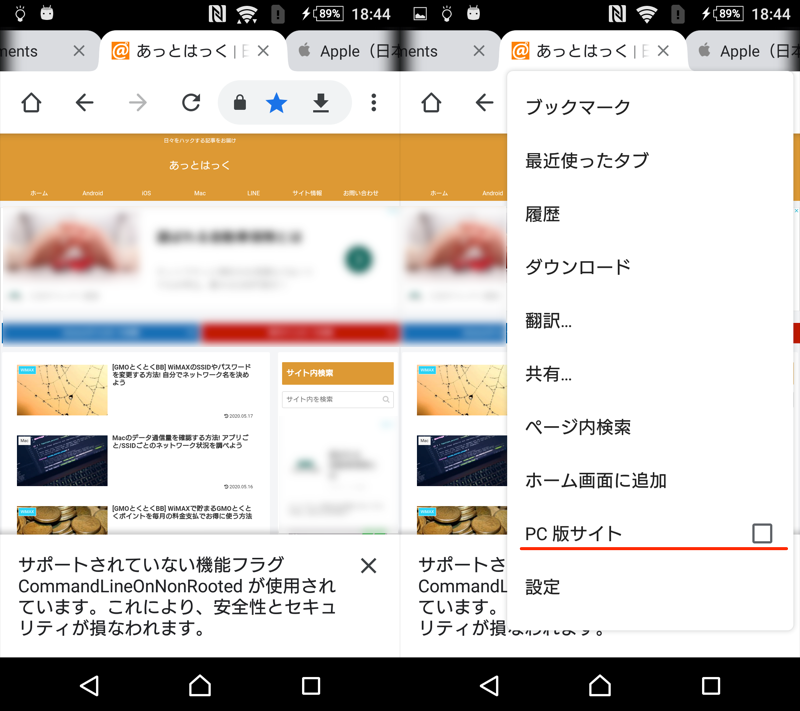Viewport: 800px width, 711px height.
Task: Open ブックマーク from the menu
Action: 578,107
